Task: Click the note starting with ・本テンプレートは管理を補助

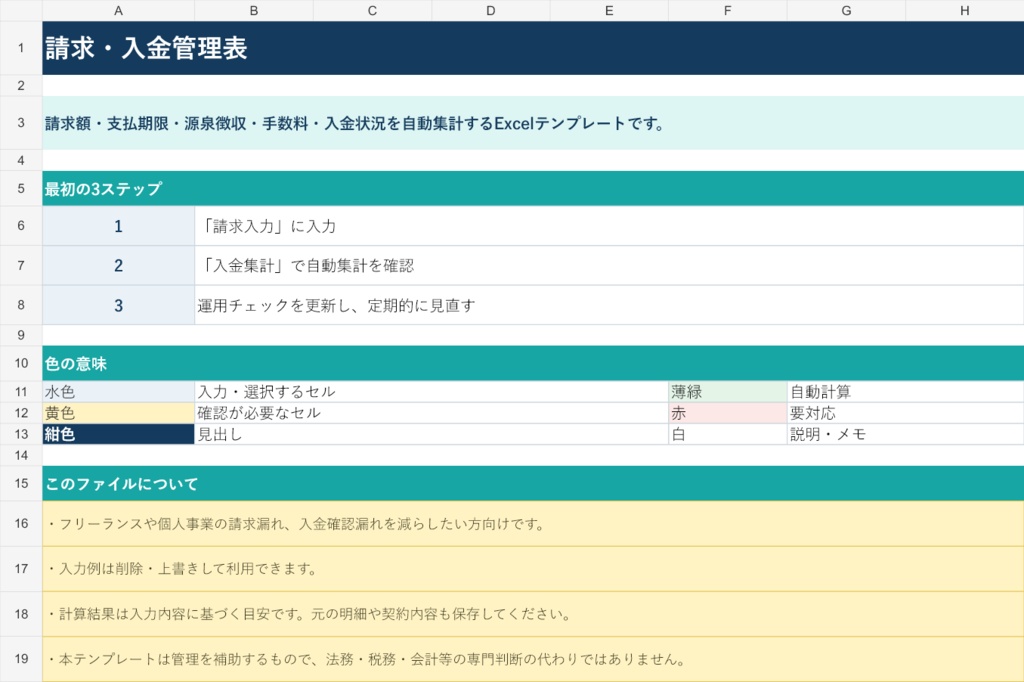Action: [x=533, y=659]
